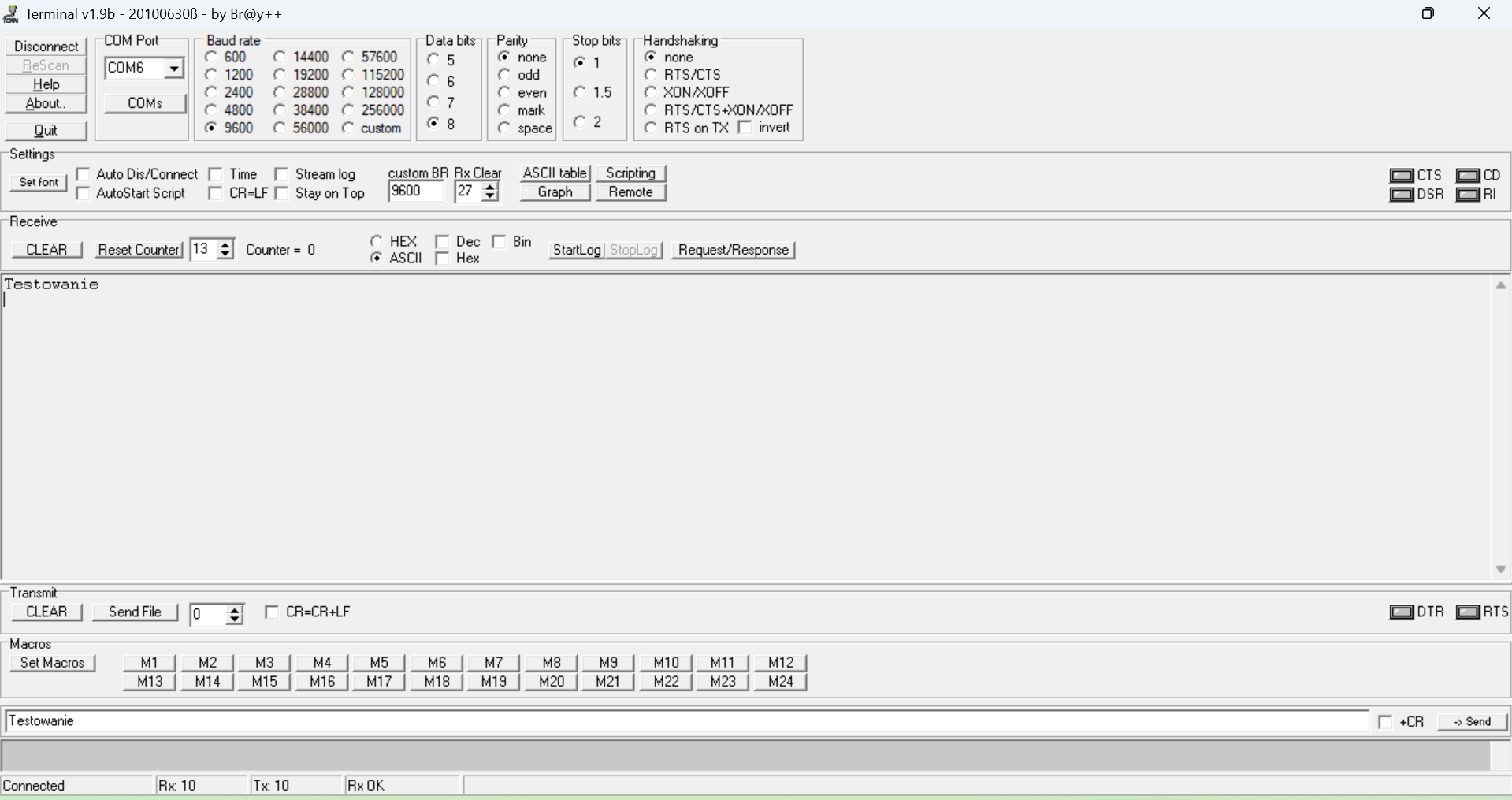The image size is (1512, 800).
Task: Toggle the Time checkbox
Action: (x=216, y=173)
